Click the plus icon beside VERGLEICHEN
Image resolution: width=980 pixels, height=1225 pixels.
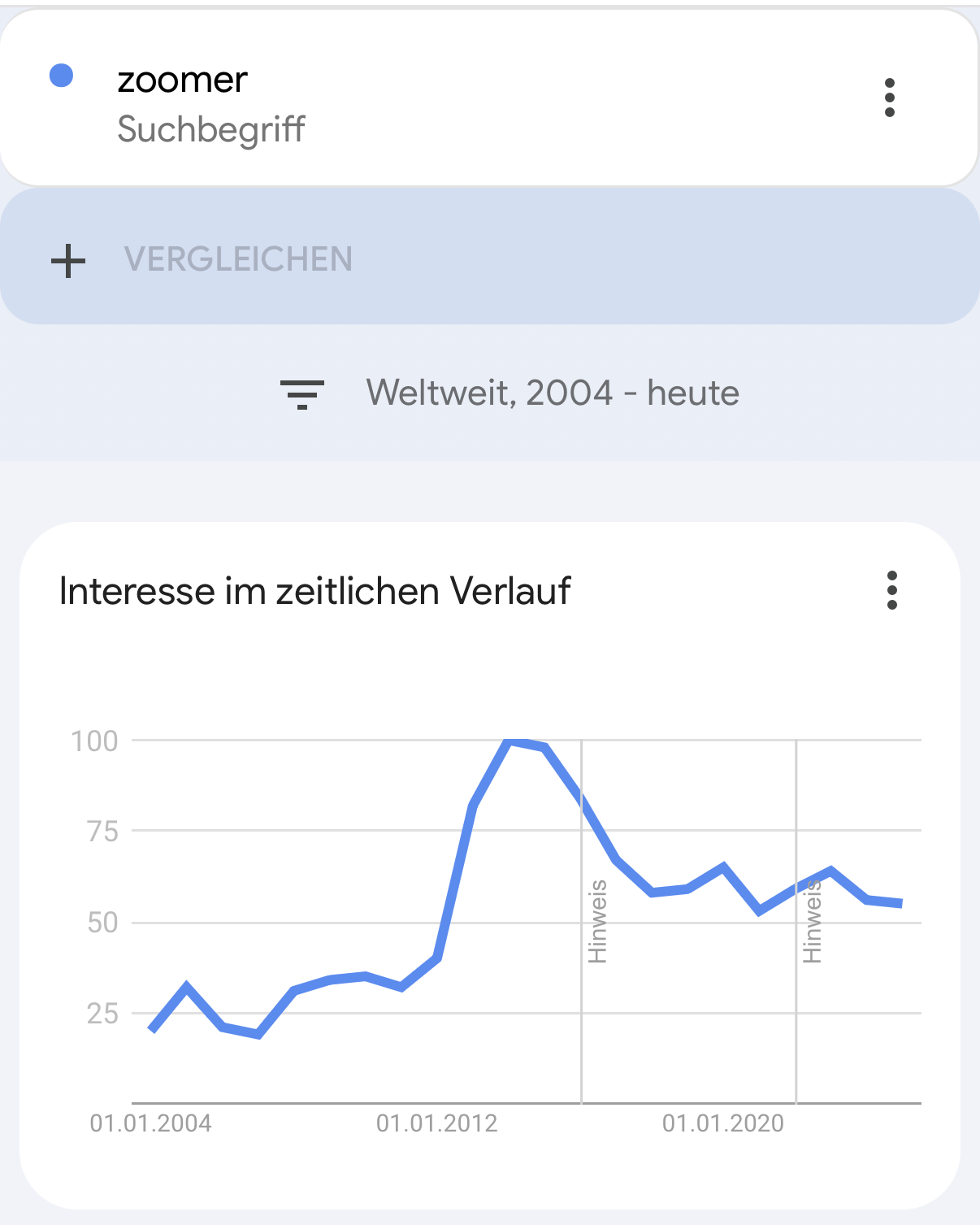(x=68, y=260)
